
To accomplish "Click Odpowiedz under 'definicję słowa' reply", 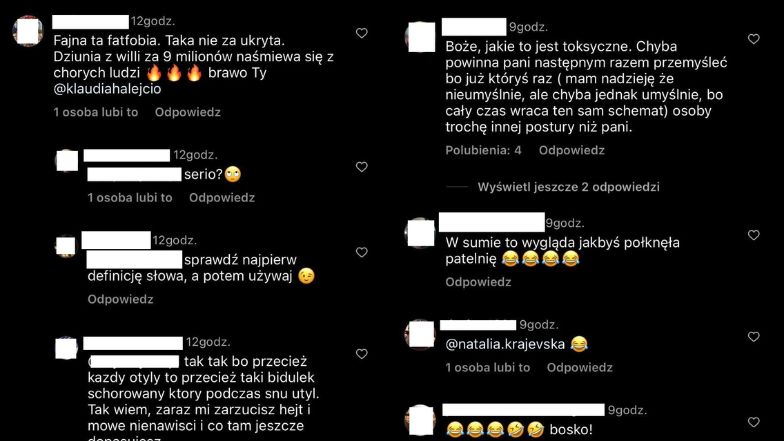I will point(120,299).
